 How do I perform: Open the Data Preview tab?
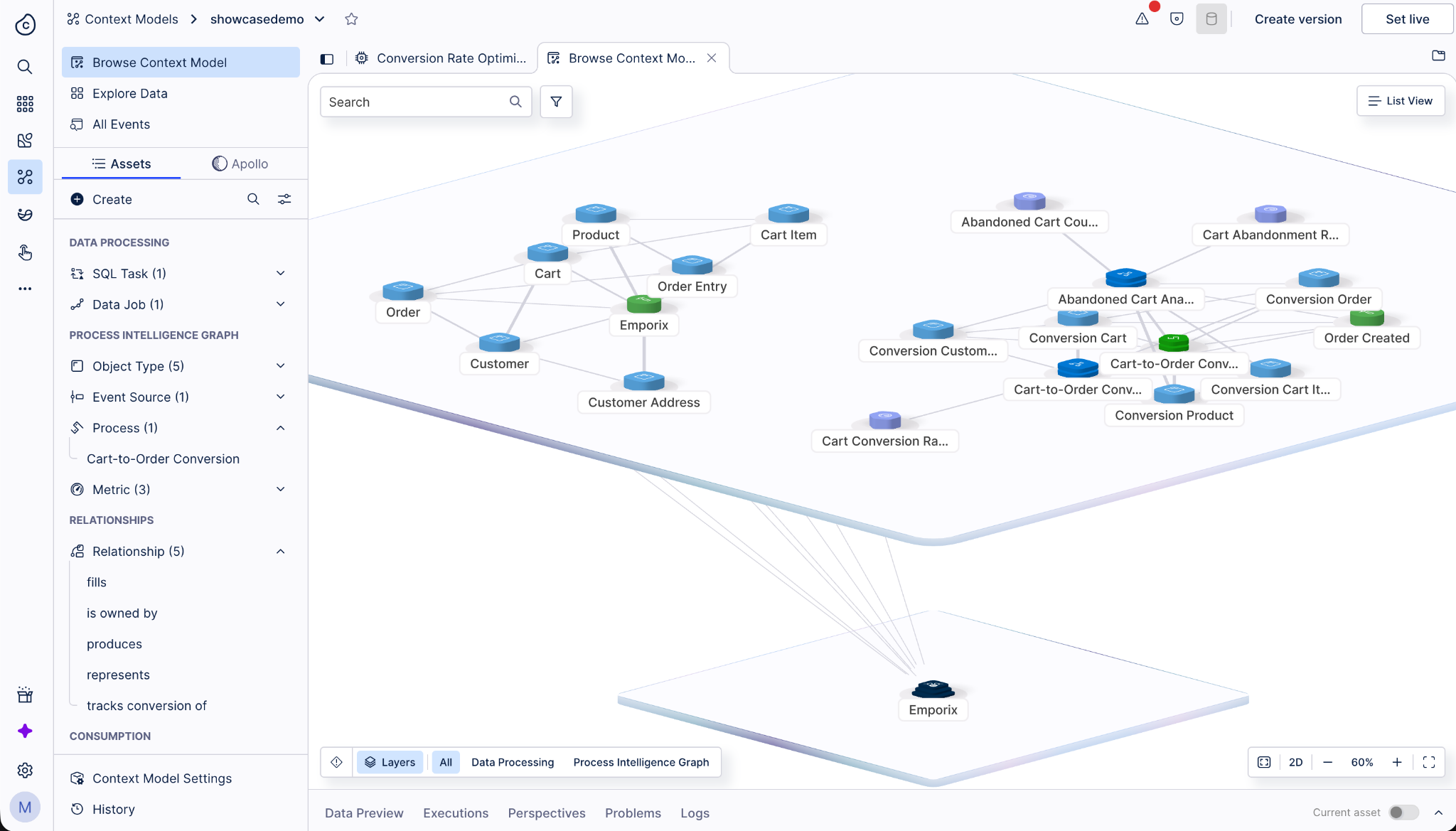(364, 813)
